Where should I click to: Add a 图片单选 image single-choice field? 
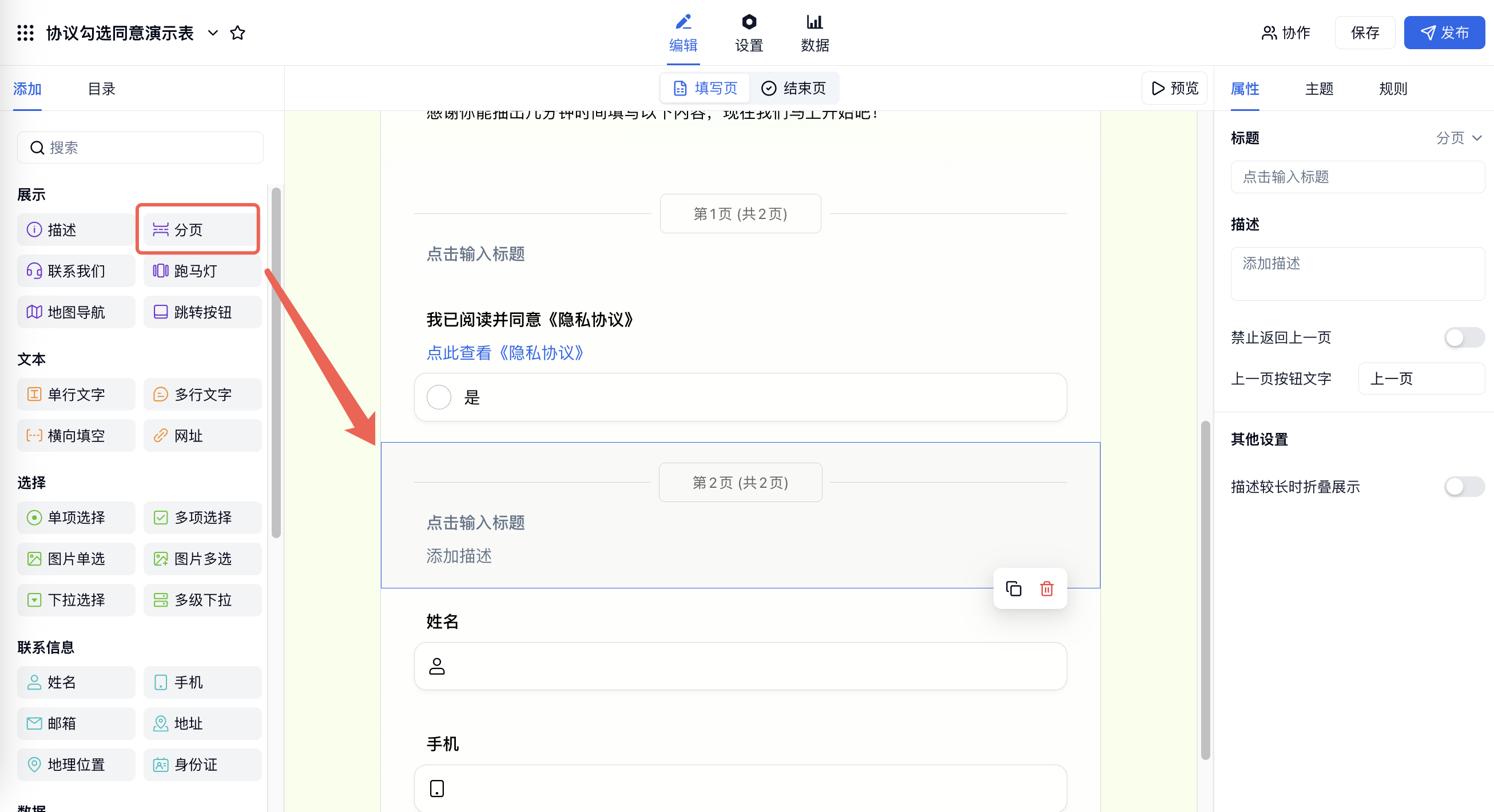(76, 559)
